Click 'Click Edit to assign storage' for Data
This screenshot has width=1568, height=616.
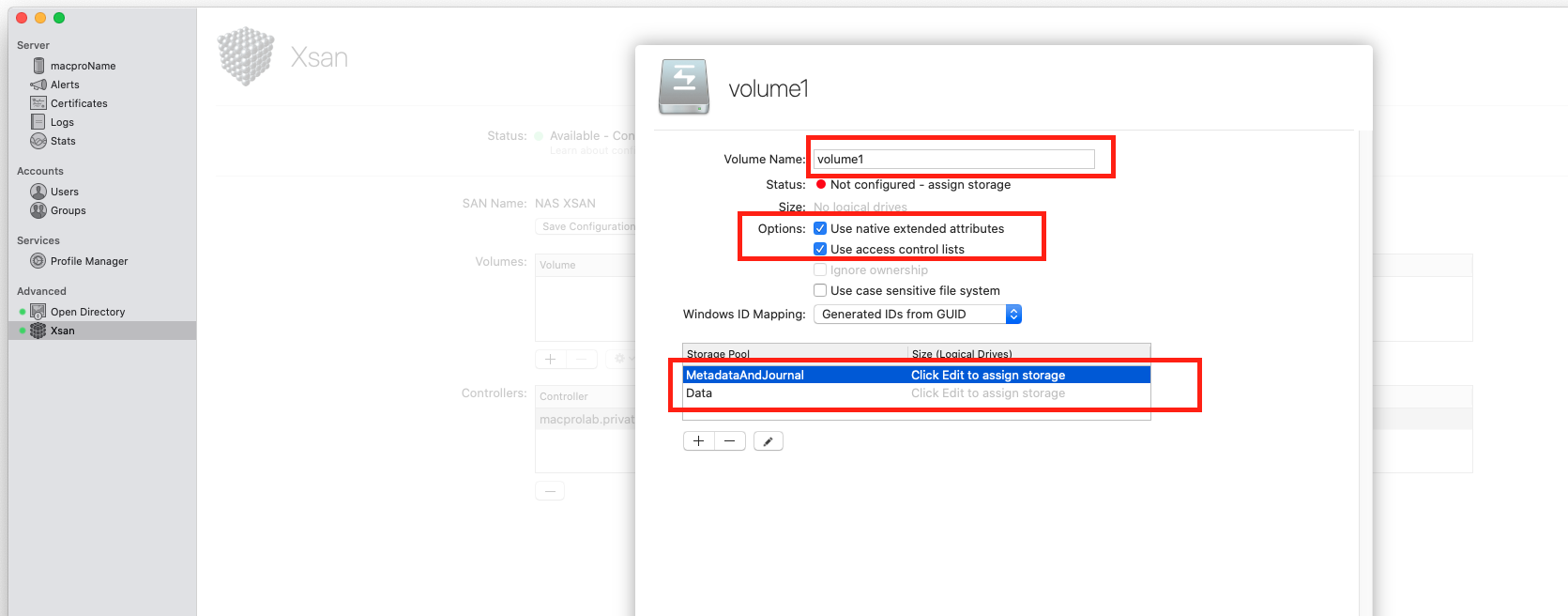[x=988, y=393]
